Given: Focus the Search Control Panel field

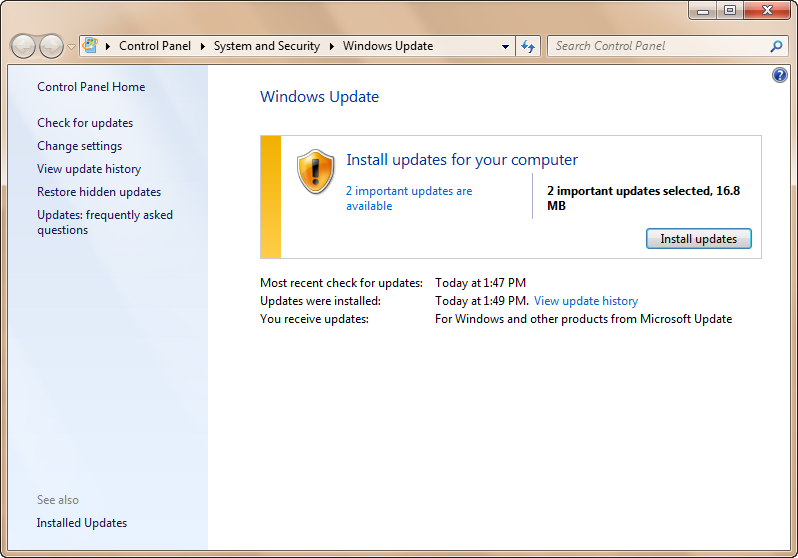Looking at the screenshot, I should (658, 46).
